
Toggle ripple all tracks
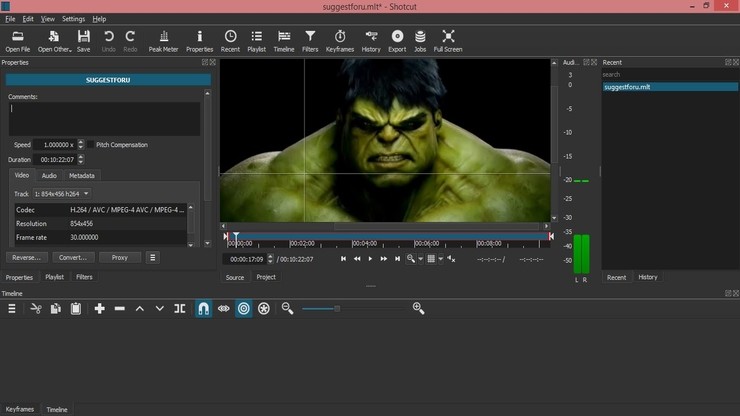[264, 309]
